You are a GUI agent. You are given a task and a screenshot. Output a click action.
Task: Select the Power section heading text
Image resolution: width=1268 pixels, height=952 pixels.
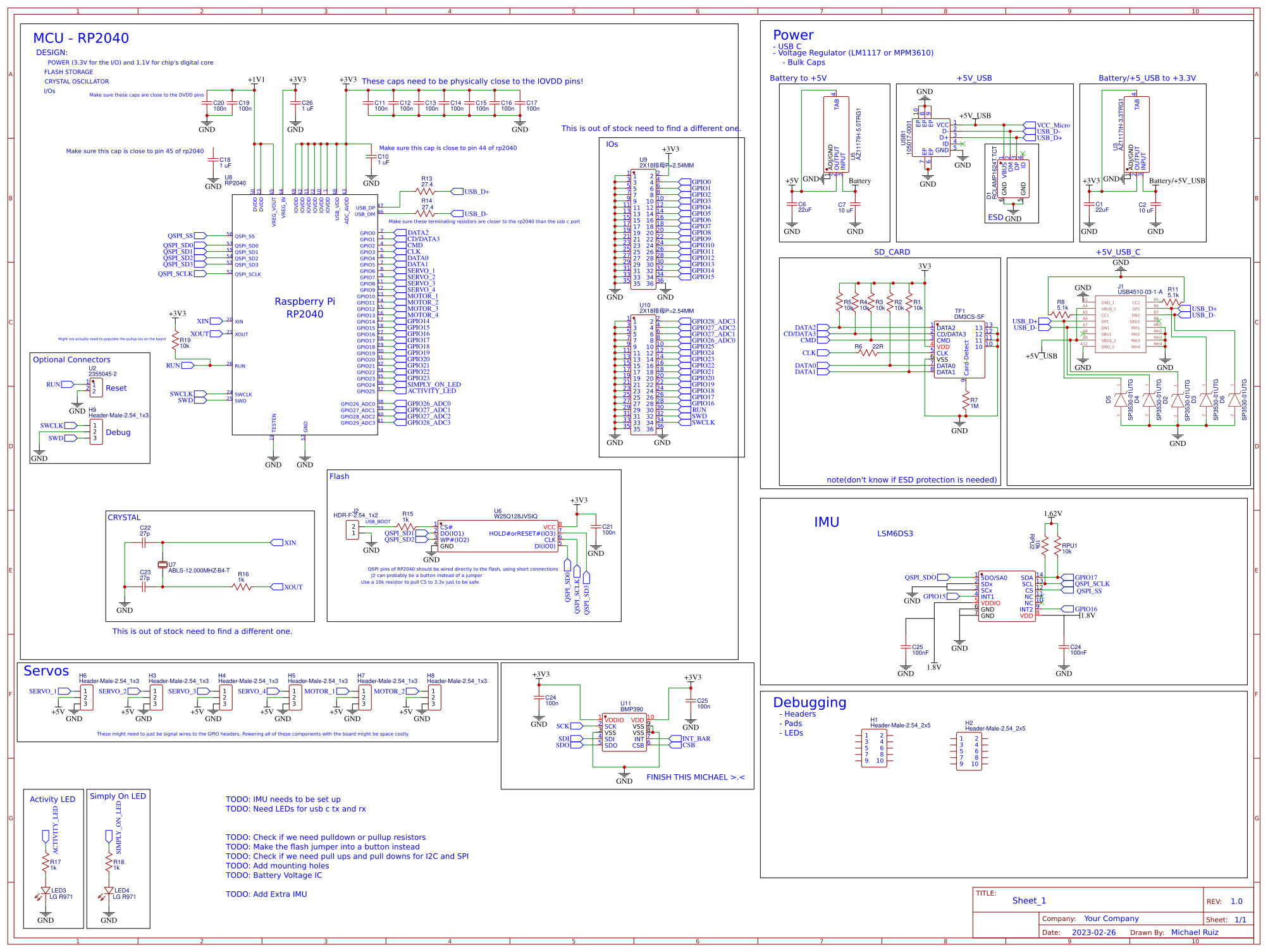coord(792,35)
